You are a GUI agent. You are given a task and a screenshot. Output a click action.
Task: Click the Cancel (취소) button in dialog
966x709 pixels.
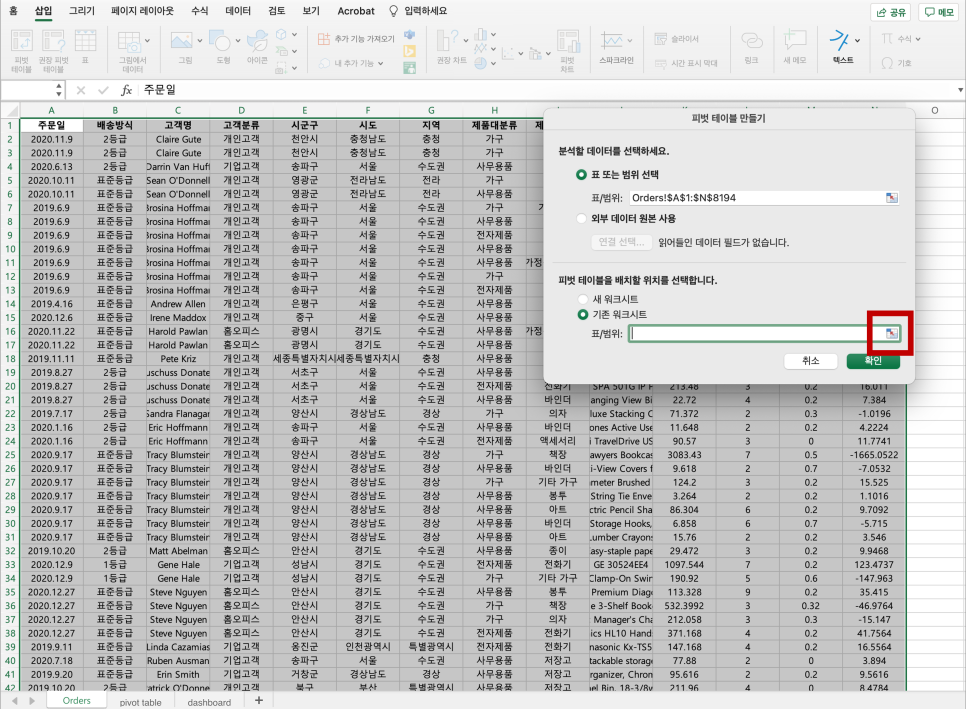pos(810,361)
